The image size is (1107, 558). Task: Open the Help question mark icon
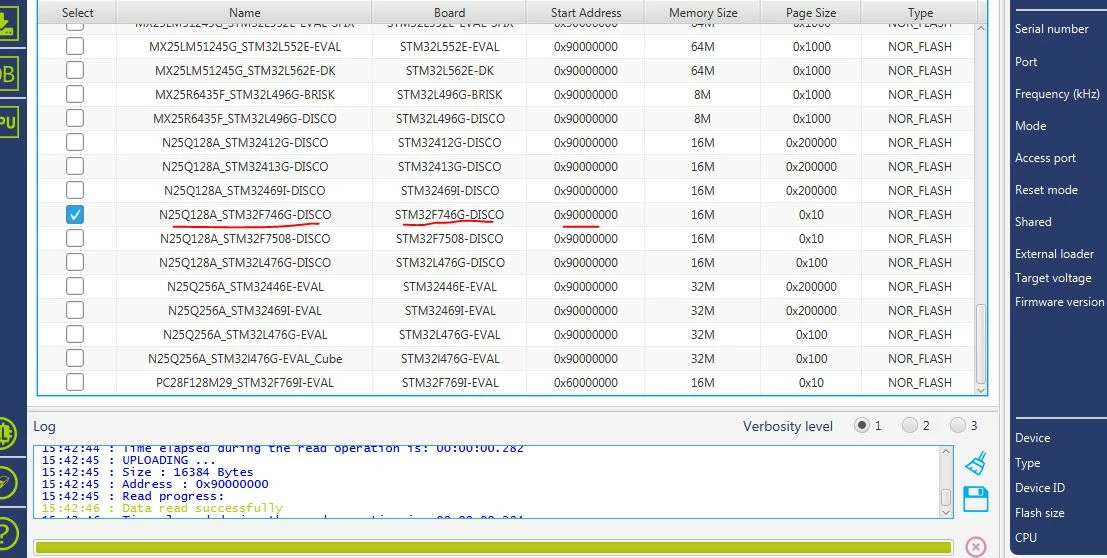[6, 533]
